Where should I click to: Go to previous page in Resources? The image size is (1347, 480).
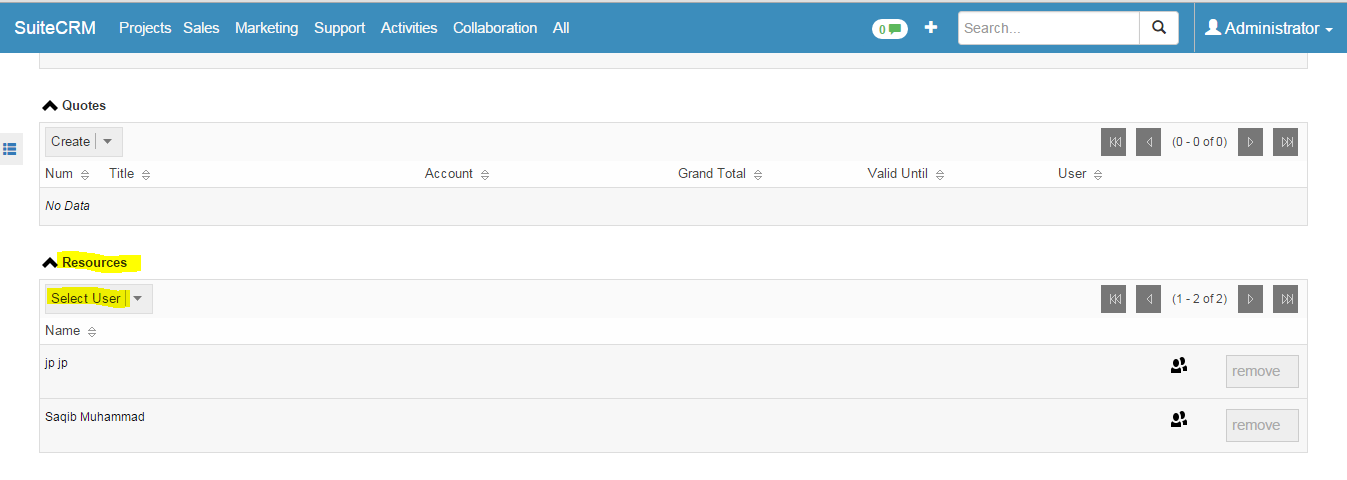[1149, 298]
